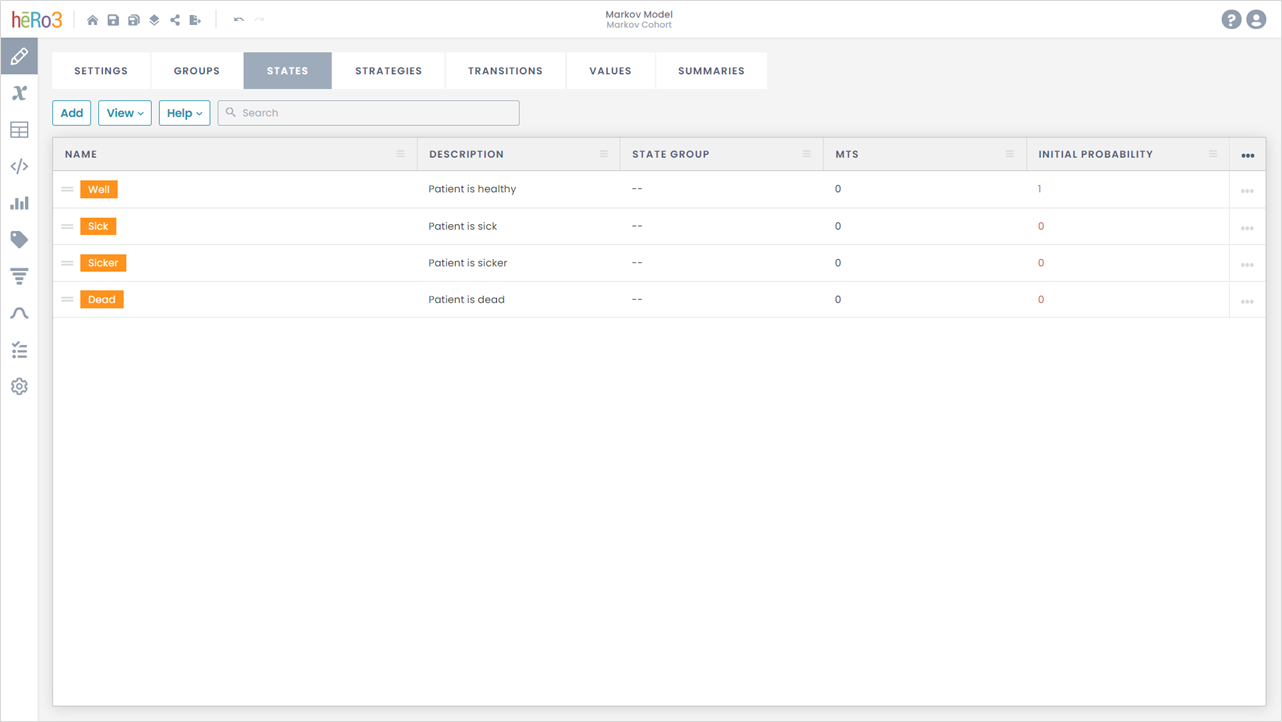Screen dimensions: 1282x722
Task: Open the NAME column menu
Action: tap(400, 154)
